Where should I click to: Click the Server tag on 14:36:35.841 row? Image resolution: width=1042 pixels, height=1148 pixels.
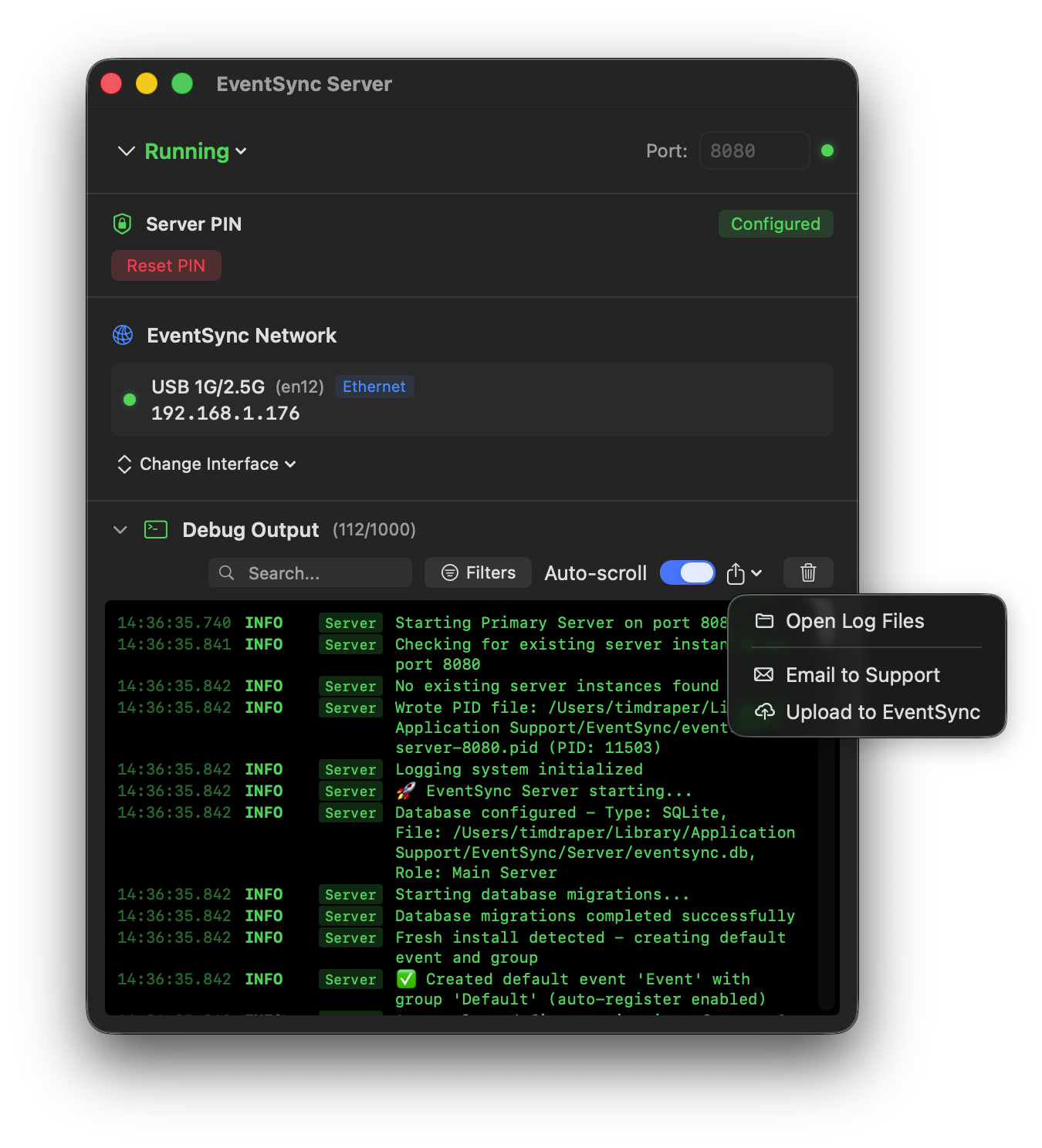[350, 644]
